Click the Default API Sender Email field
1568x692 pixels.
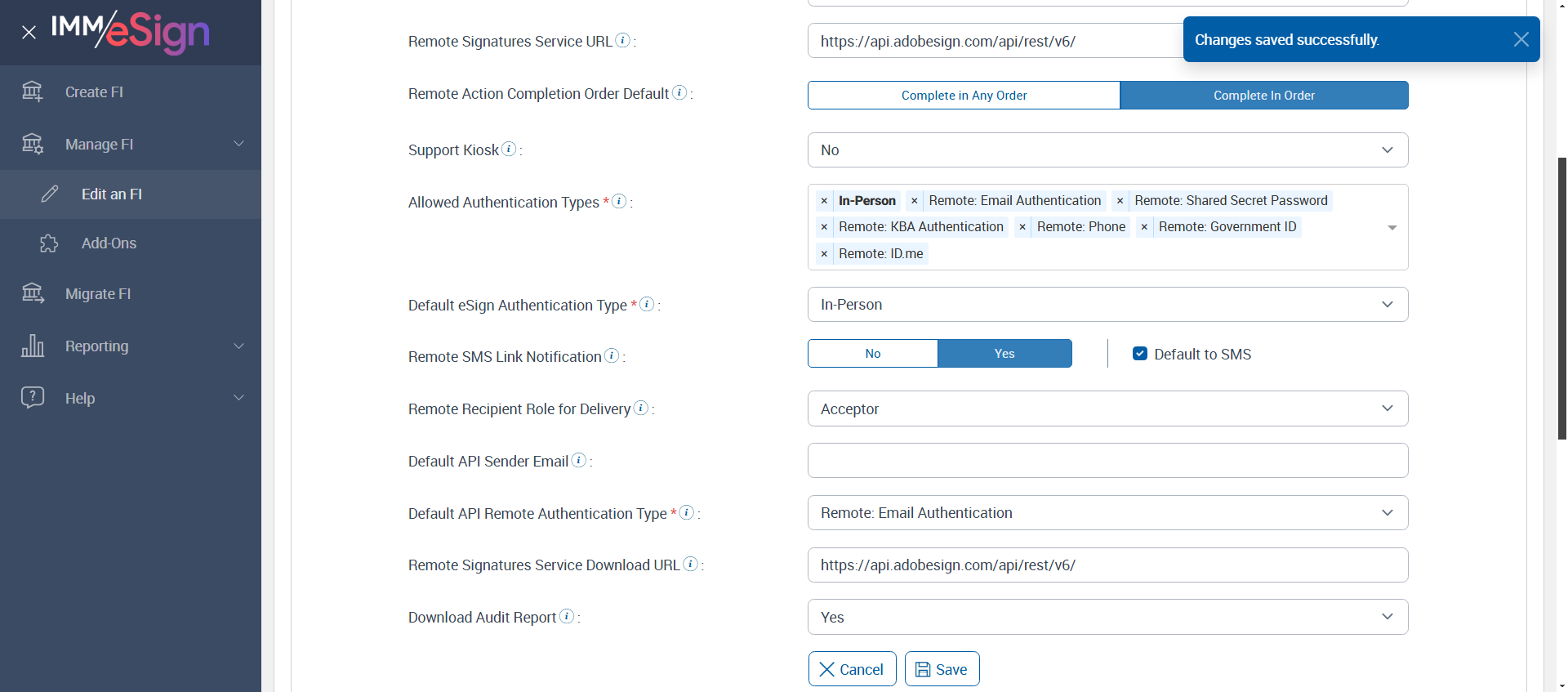click(x=1107, y=461)
